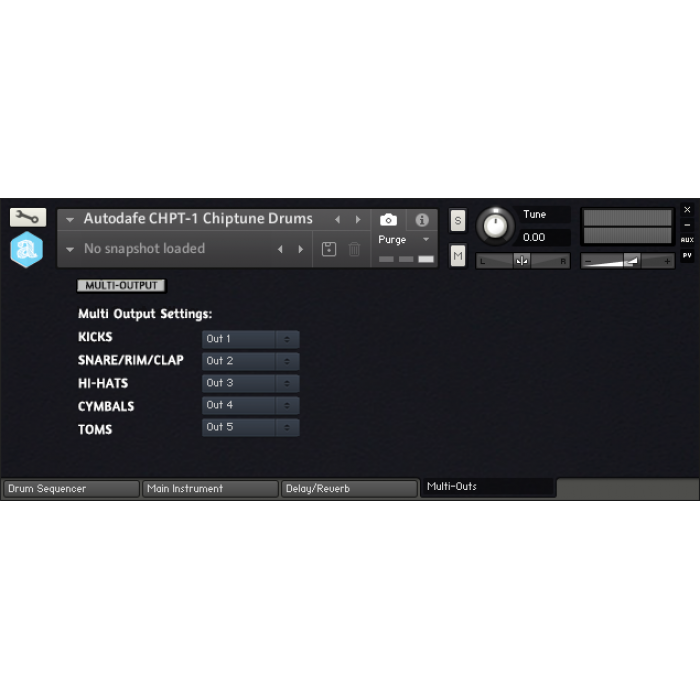Click the volume slider handle
The width and height of the screenshot is (700, 700).
[x=632, y=261]
